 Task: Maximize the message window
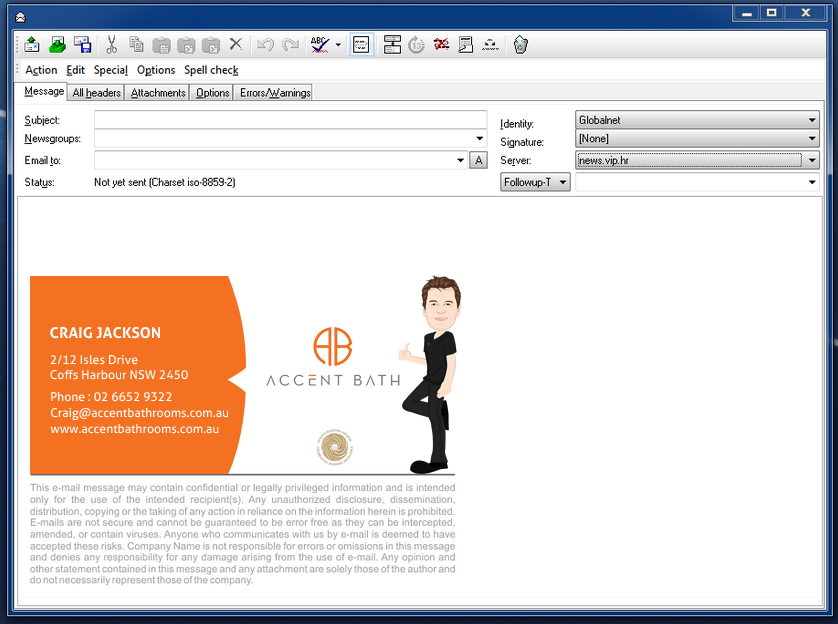click(x=771, y=13)
